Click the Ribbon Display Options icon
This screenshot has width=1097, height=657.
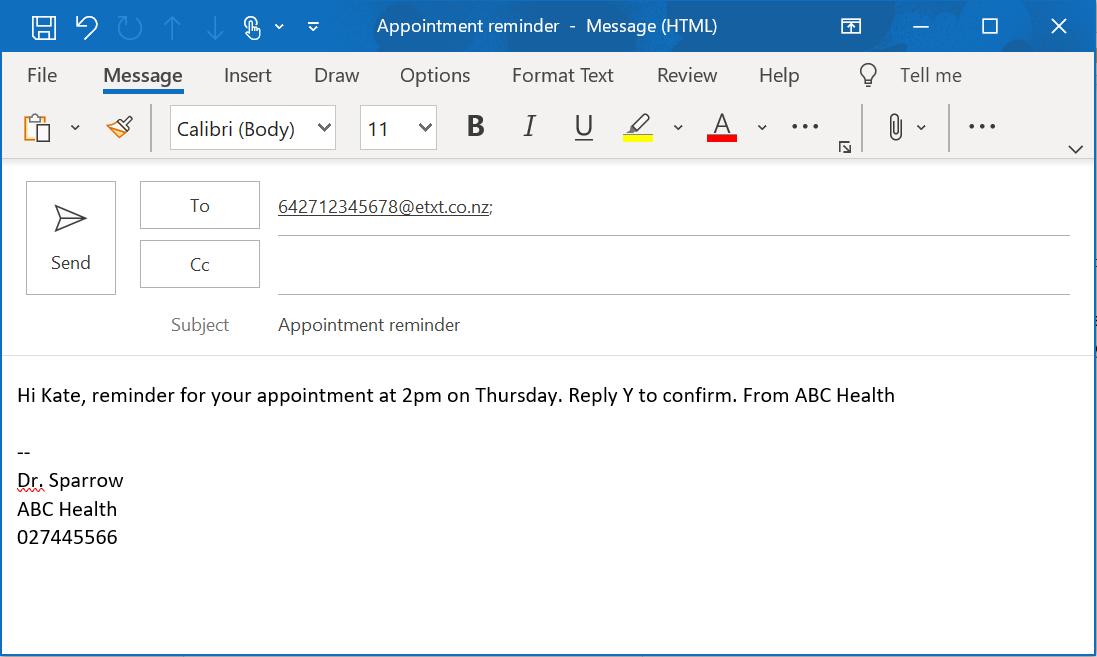point(850,27)
